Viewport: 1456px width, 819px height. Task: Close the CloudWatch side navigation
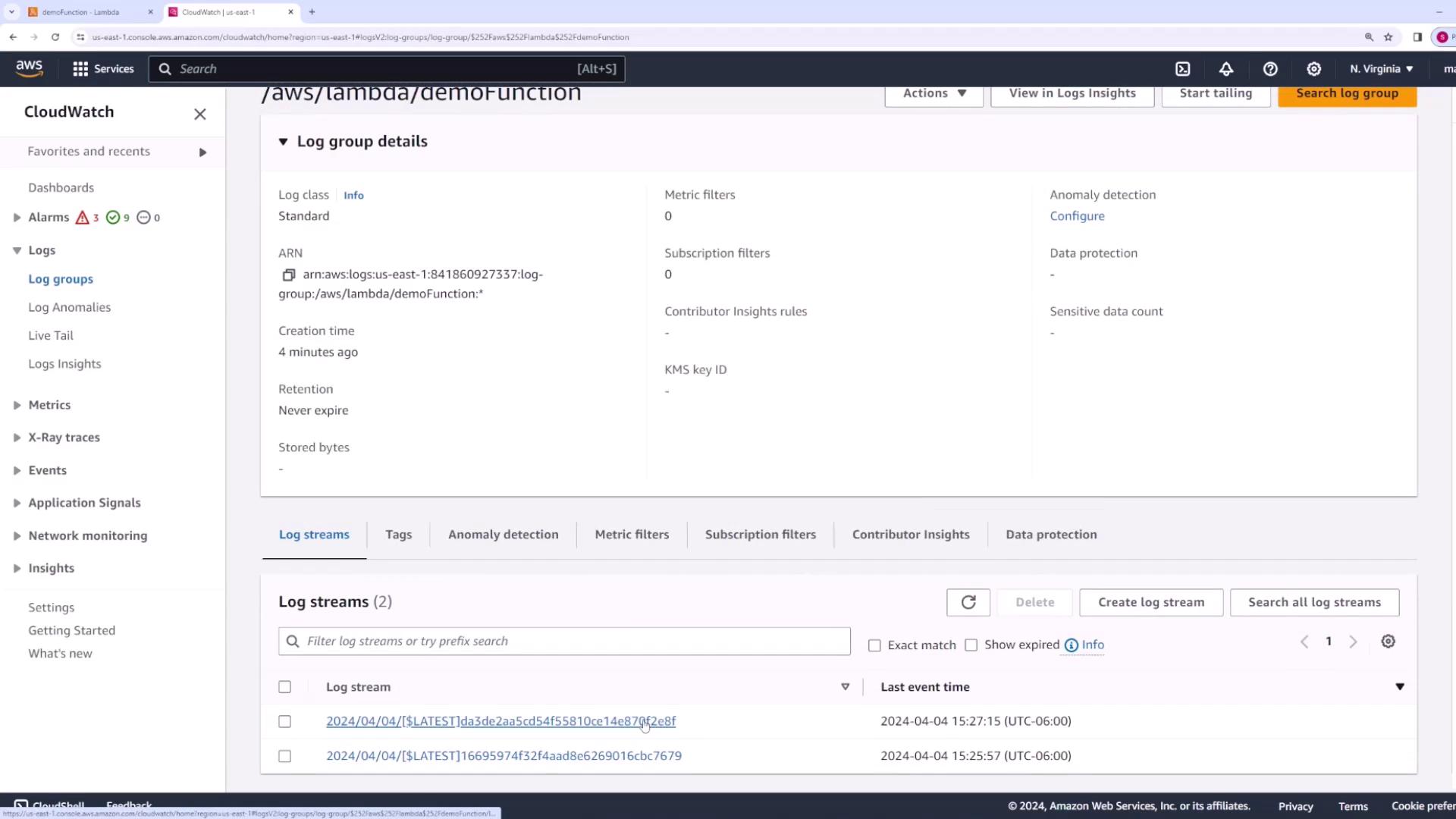[x=200, y=114]
